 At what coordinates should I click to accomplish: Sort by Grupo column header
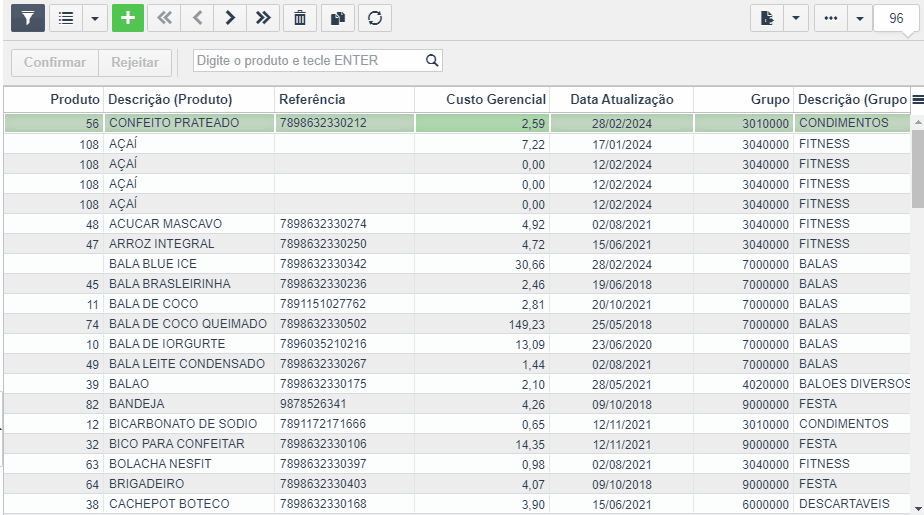(744, 99)
